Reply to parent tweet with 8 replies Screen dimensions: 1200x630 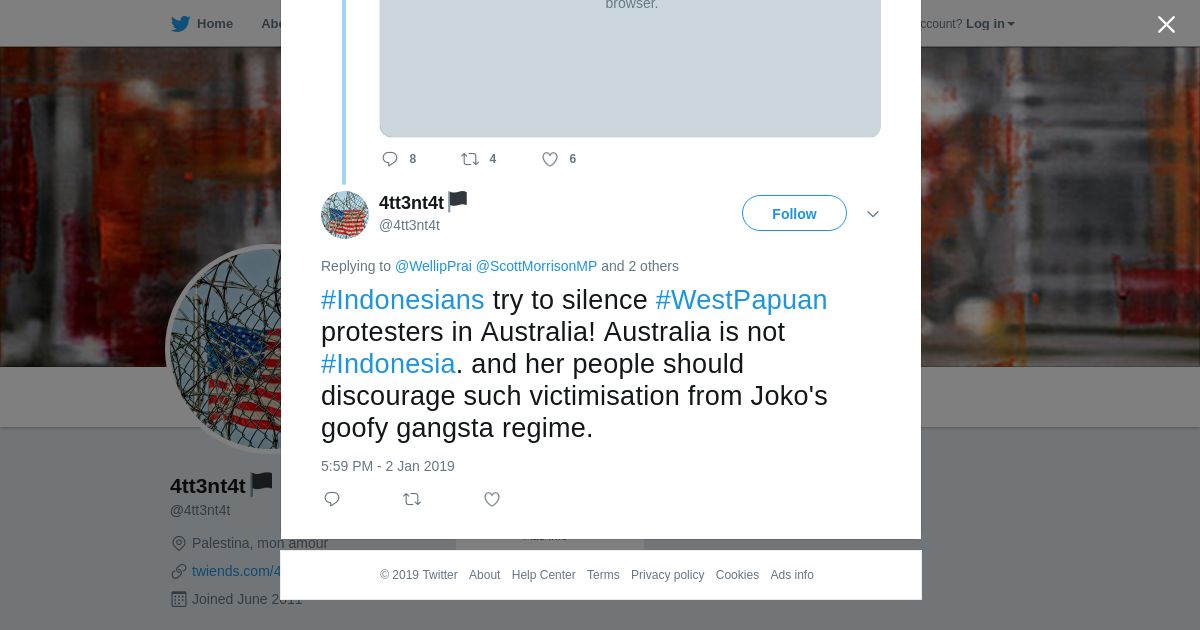tap(390, 159)
